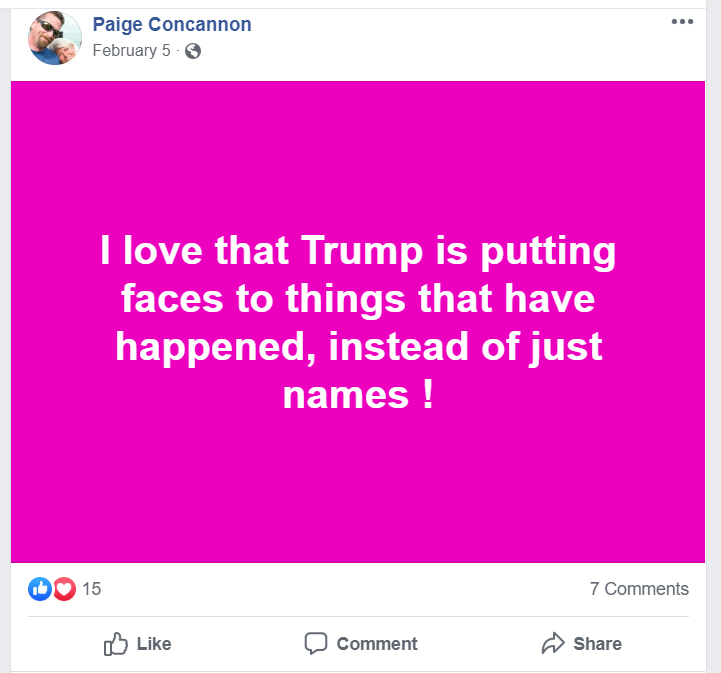The image size is (721, 673).
Task: View the 7 Comments link
Action: pyautogui.click(x=639, y=589)
